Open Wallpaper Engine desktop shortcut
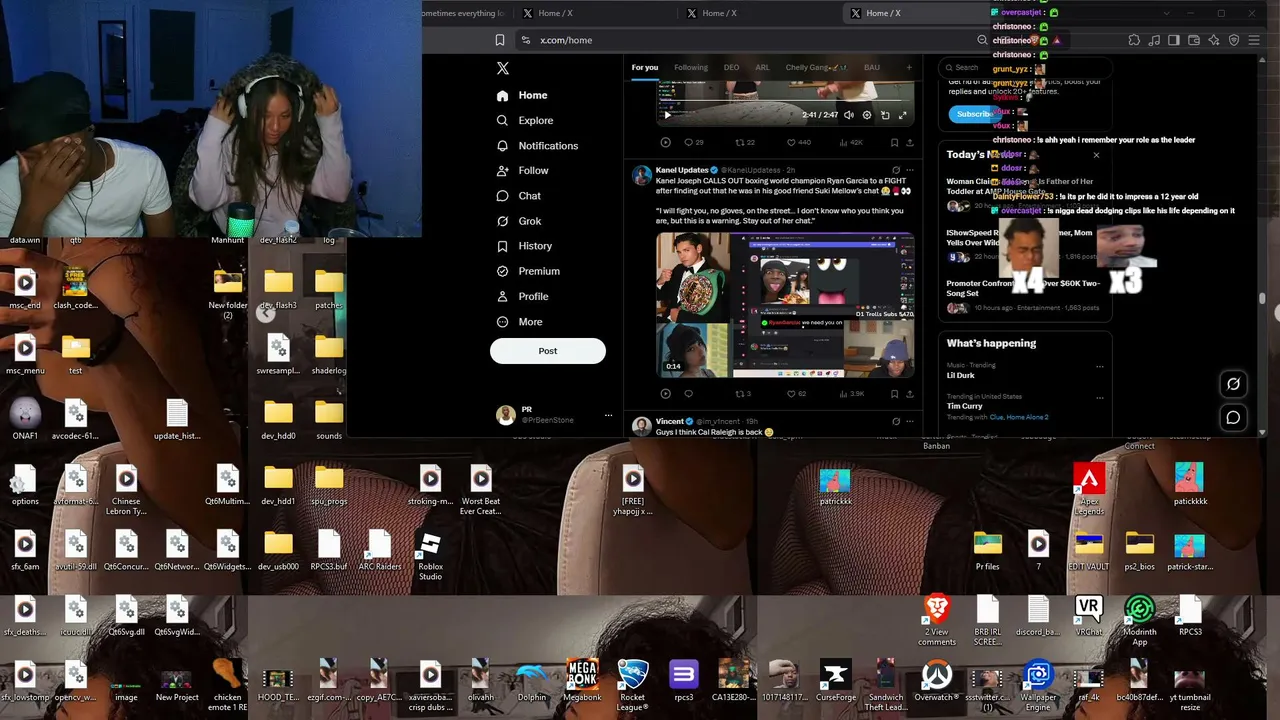Screen dimensions: 1280x720 1039,685
